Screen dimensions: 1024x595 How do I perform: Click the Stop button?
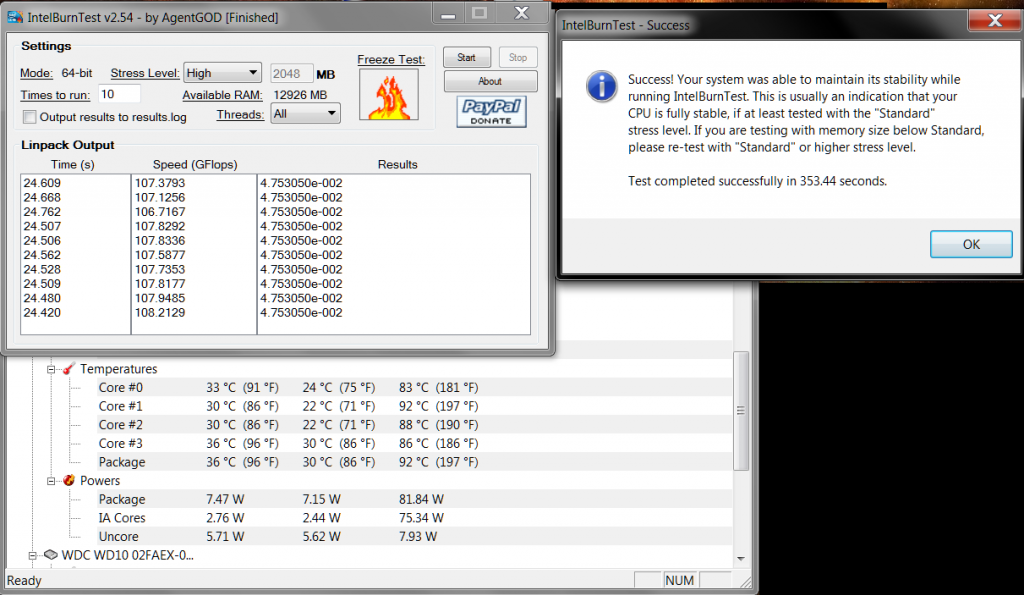[518, 57]
